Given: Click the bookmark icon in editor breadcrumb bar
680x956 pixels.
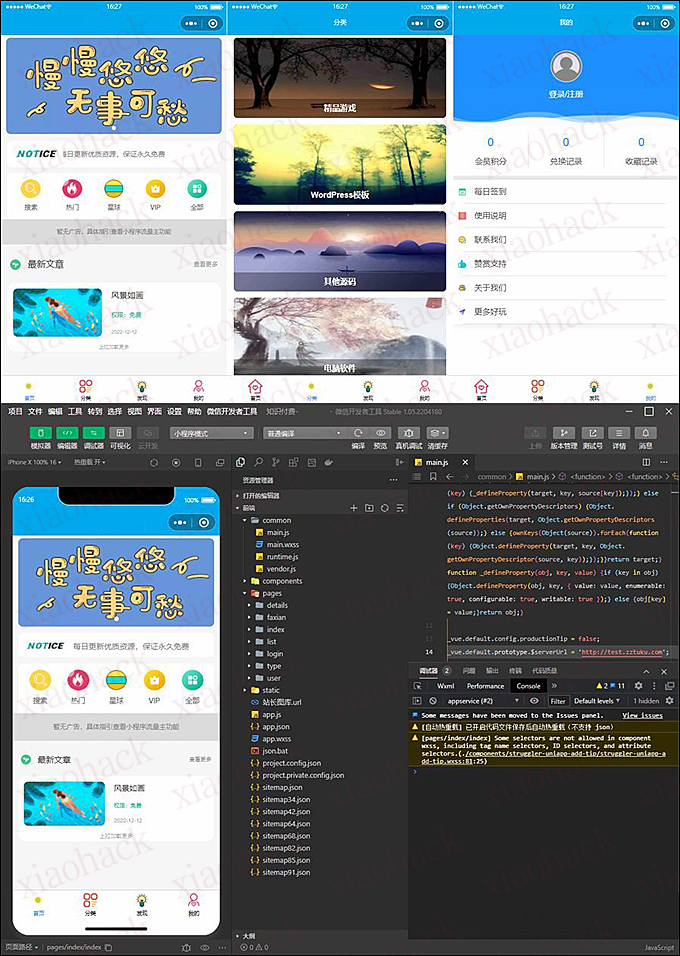Looking at the screenshot, I should (433, 477).
